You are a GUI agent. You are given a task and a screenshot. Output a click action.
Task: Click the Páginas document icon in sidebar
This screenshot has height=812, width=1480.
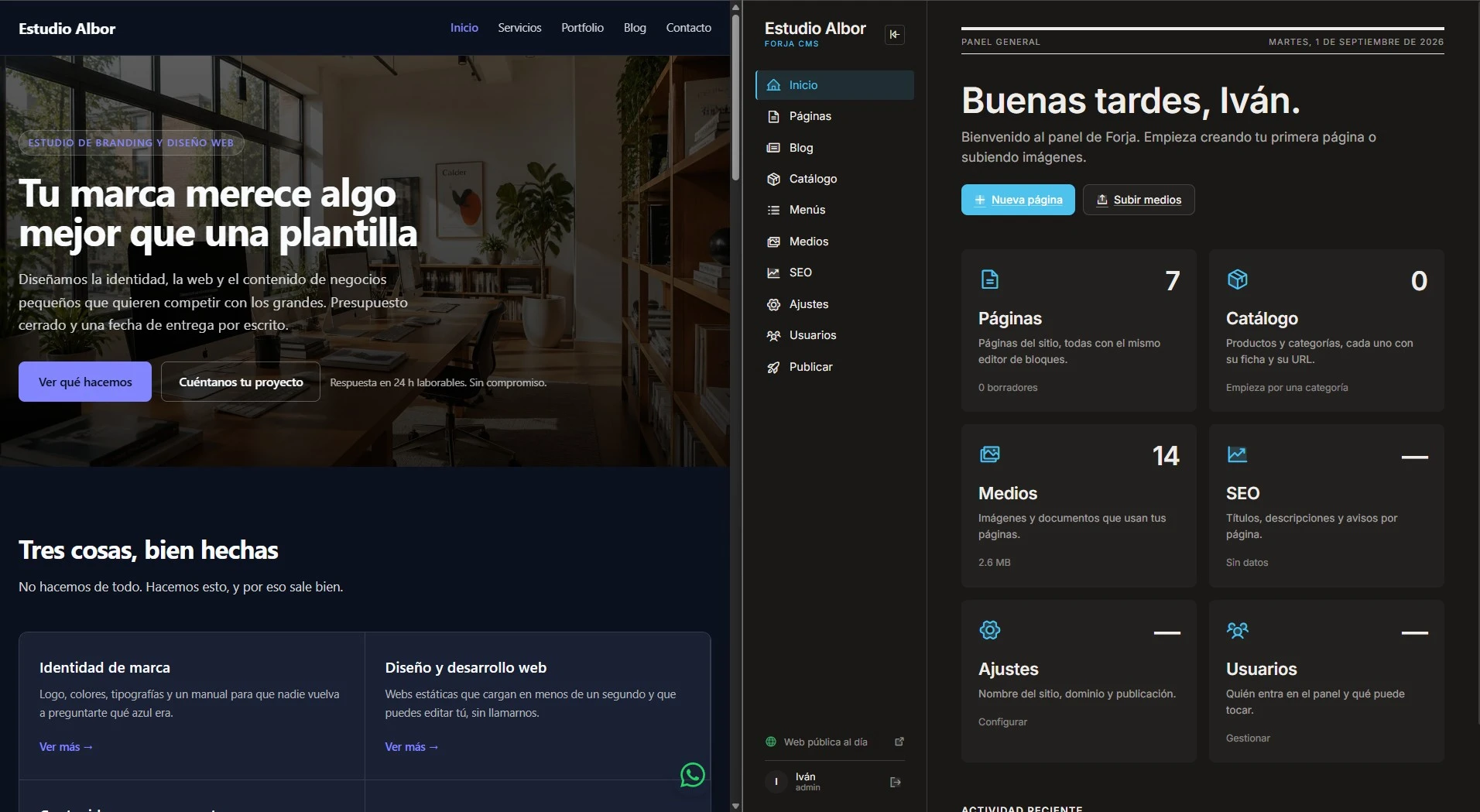[773, 116]
